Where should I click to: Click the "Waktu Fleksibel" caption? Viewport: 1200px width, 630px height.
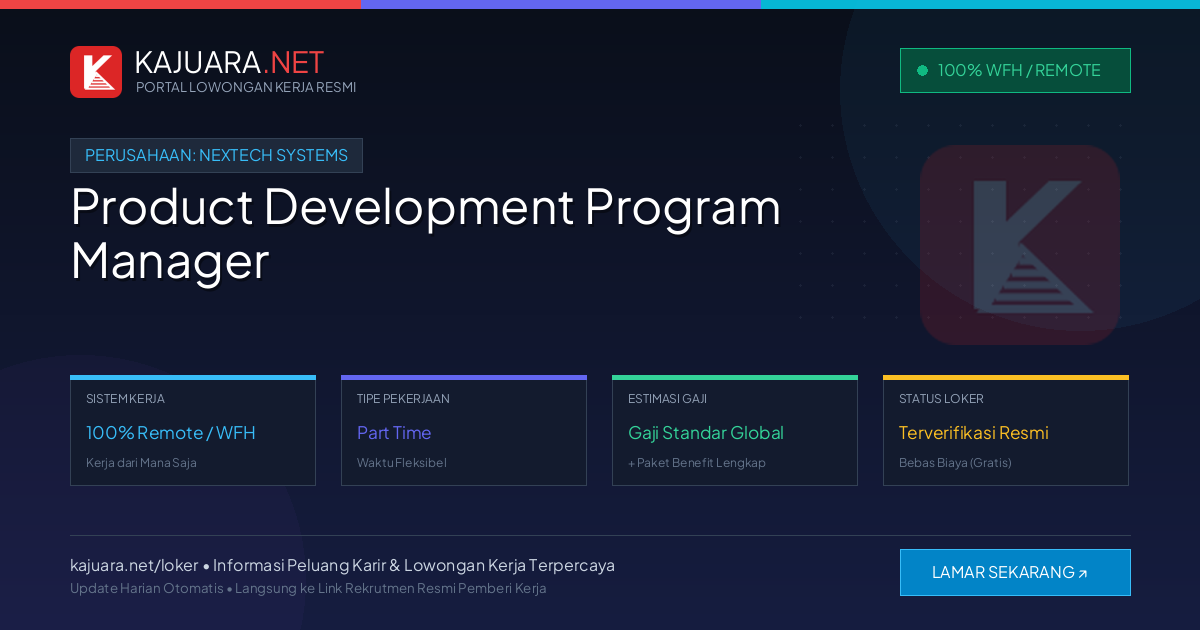coord(402,463)
